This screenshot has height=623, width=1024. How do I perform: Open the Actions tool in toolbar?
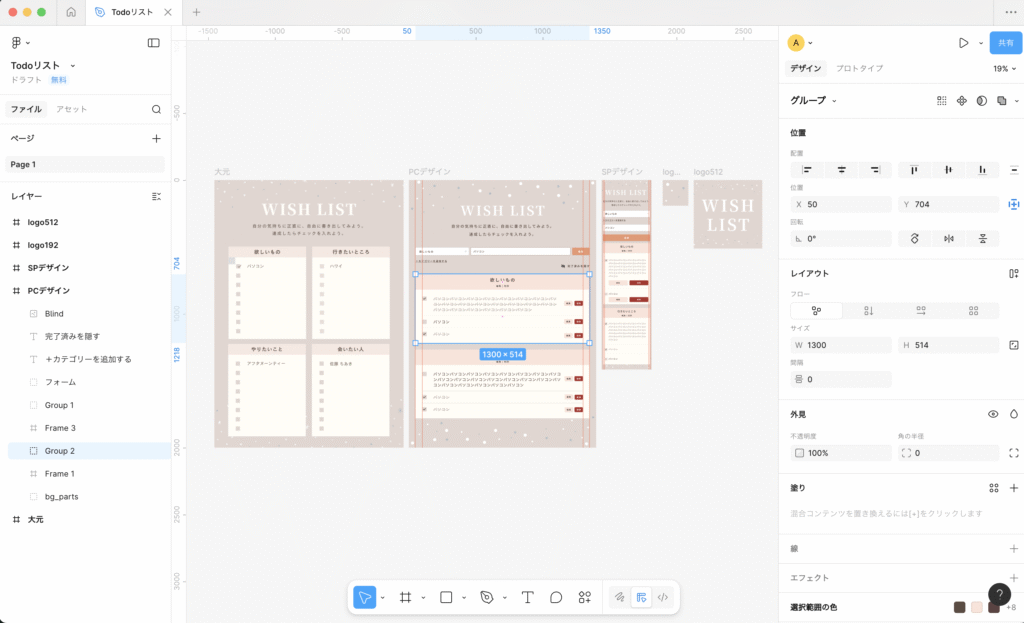pyautogui.click(x=585, y=597)
